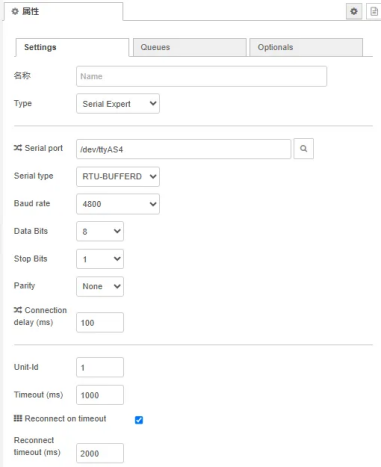Open the Data Bits dropdown

100,231
